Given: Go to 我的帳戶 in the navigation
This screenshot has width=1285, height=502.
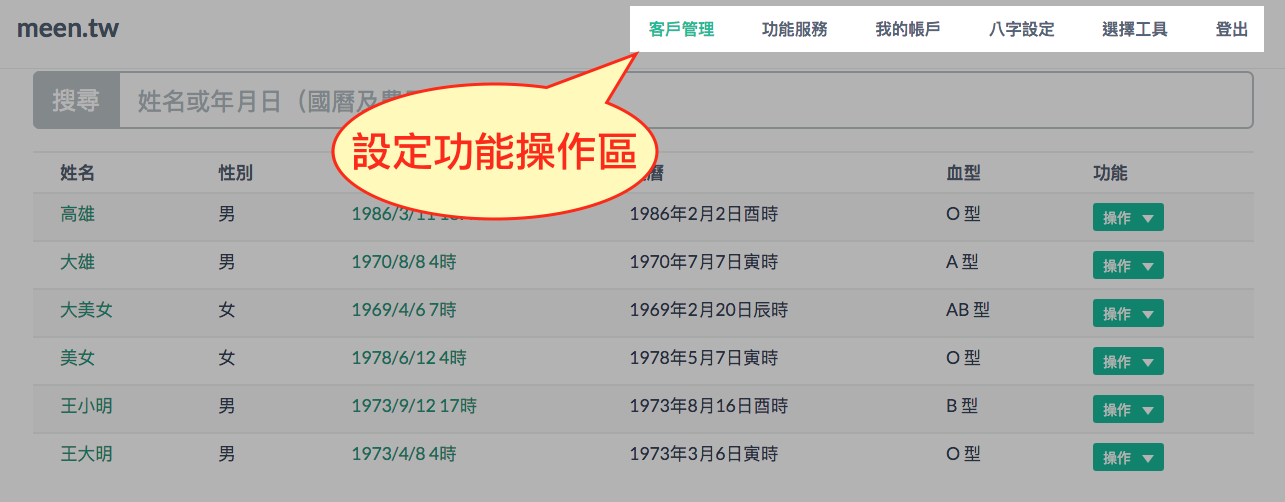Looking at the screenshot, I should (x=908, y=30).
